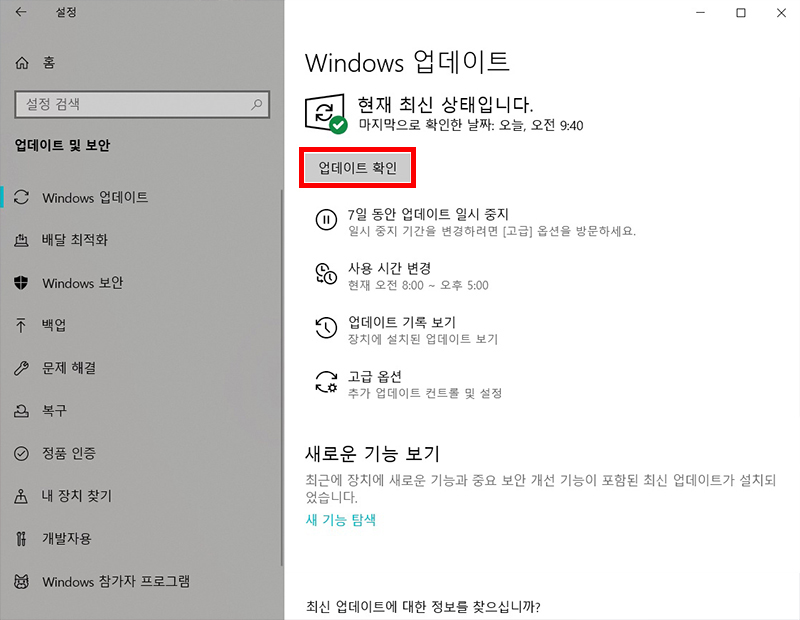Click the 복구 recovery icon
Image resolution: width=800 pixels, height=620 pixels.
coord(21,410)
